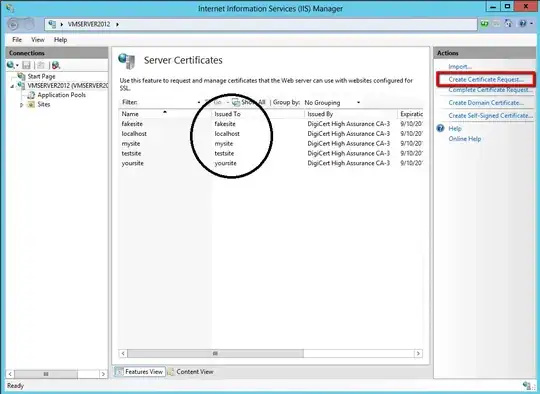The width and height of the screenshot is (540, 394).
Task: Click the Delete Connection icon in Connections toolbar
Action: pos(56,65)
